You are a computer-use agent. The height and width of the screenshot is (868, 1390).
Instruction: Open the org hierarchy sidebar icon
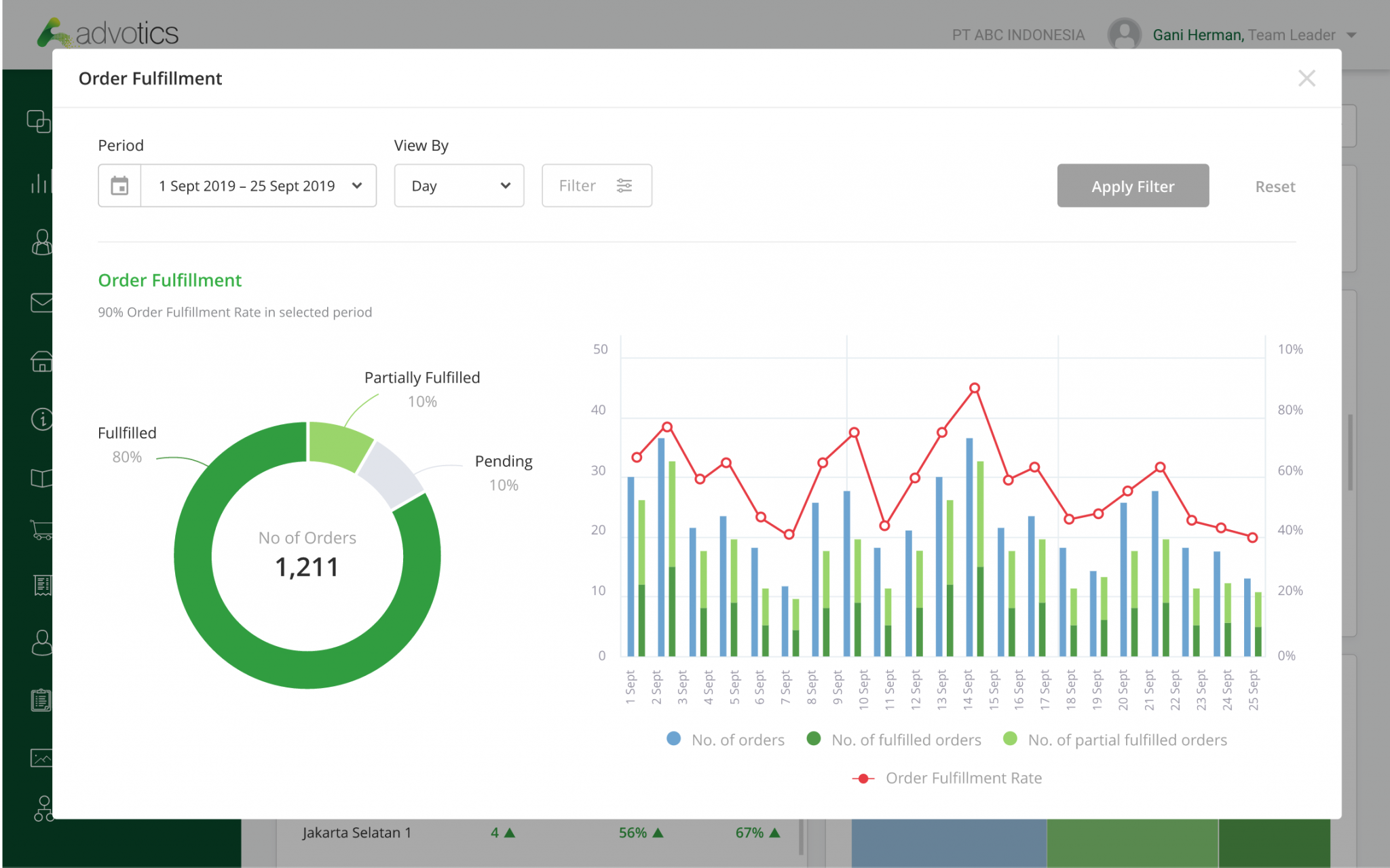(x=43, y=808)
